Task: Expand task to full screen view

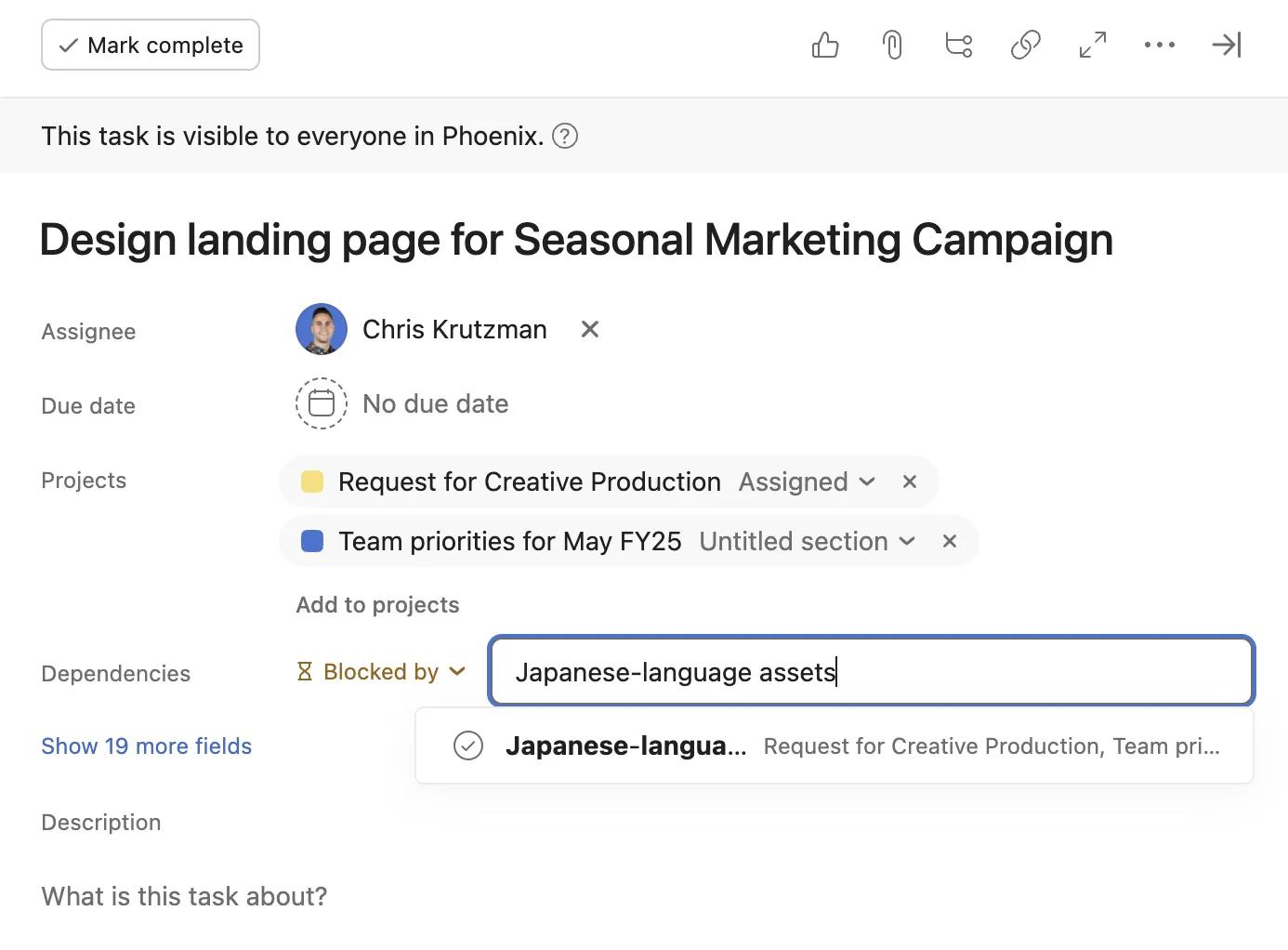Action: (x=1092, y=45)
